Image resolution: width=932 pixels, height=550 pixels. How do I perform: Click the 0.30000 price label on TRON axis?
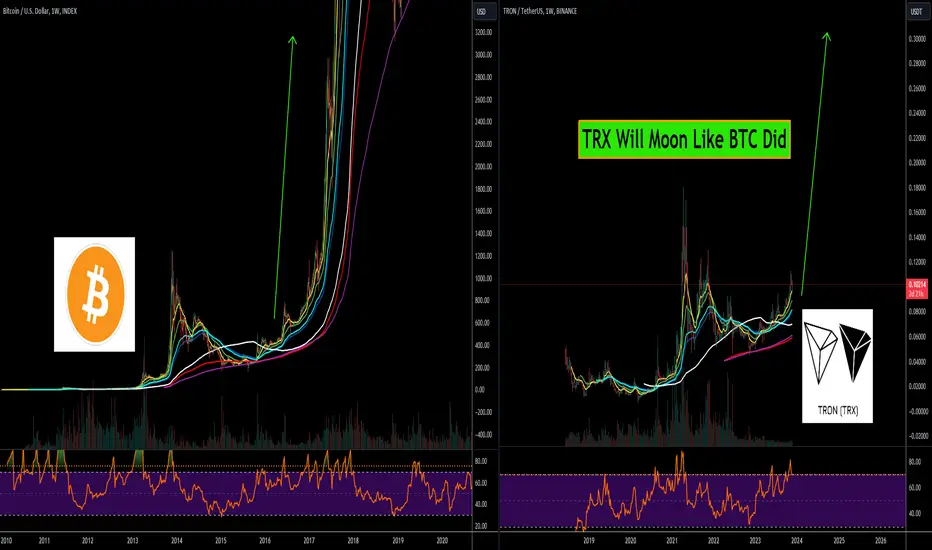[918, 39]
